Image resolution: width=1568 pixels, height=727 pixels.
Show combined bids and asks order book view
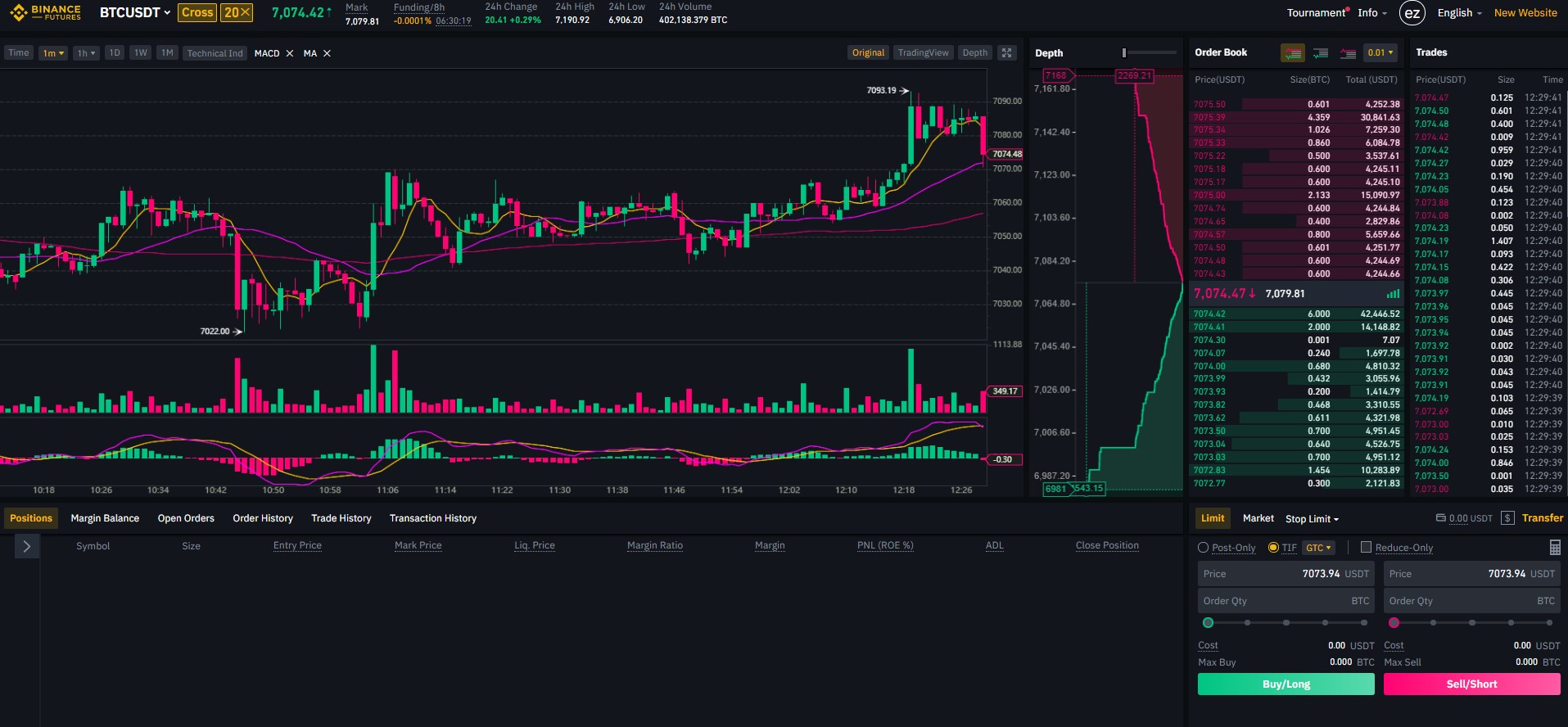pyautogui.click(x=1293, y=52)
